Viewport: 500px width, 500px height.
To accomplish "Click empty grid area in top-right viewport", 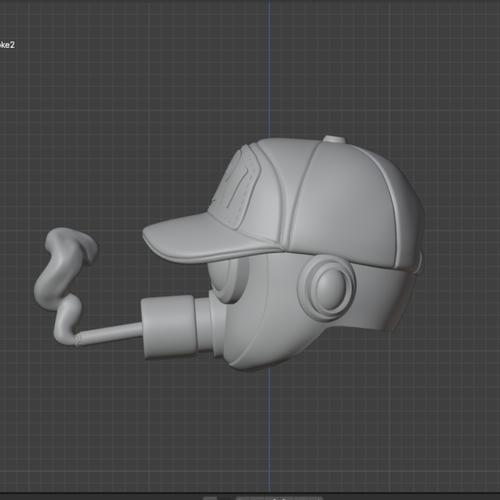I will pos(433,67).
